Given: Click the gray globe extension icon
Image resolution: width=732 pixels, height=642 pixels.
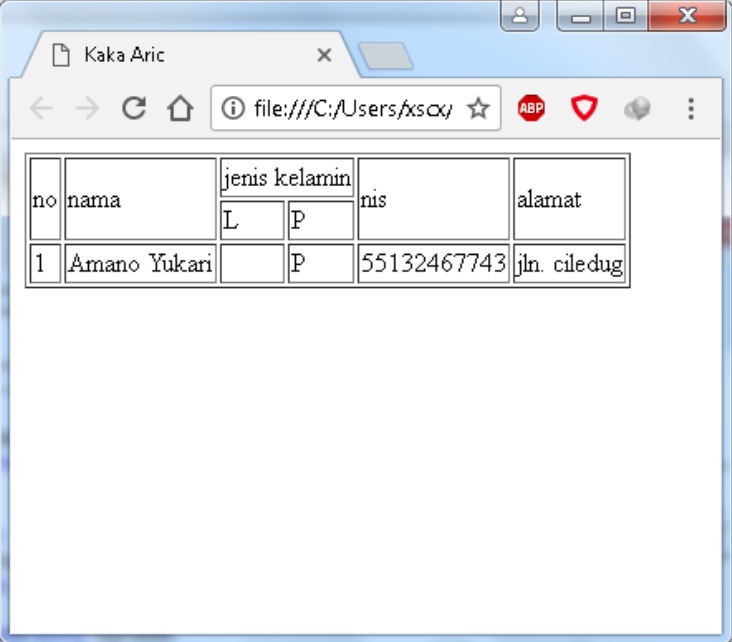Looking at the screenshot, I should [x=637, y=108].
